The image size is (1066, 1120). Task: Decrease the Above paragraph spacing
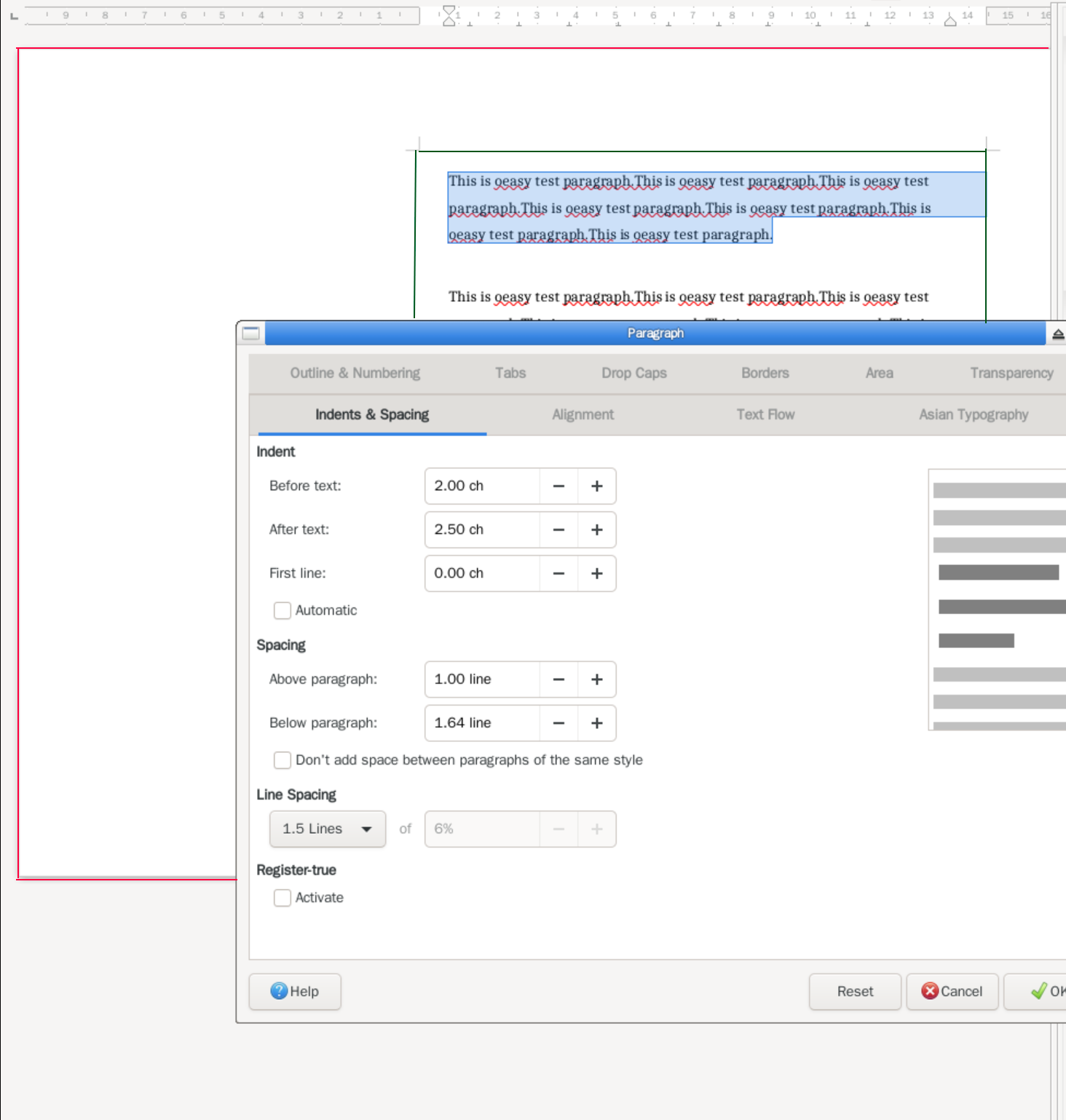pos(558,679)
